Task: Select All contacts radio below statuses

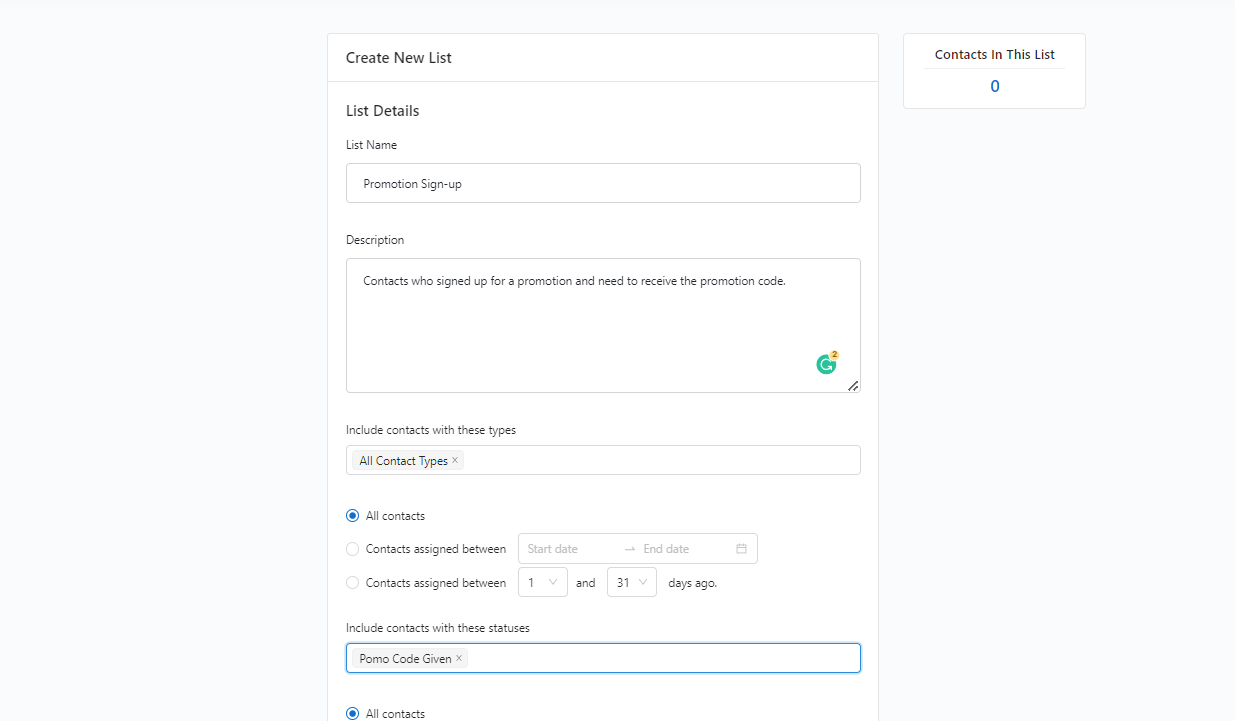Action: [x=352, y=714]
